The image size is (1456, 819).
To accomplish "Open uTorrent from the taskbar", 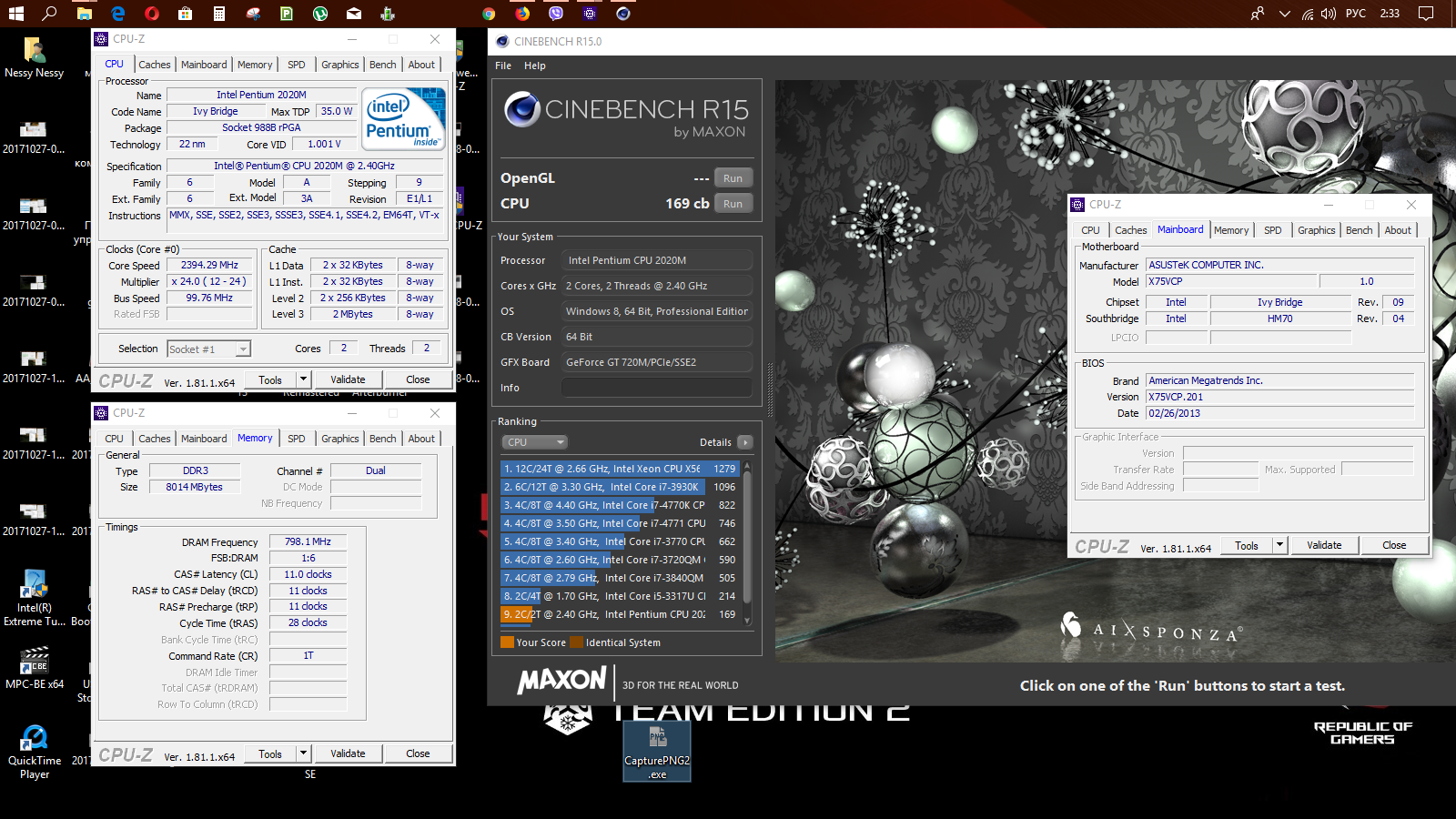I will point(320,14).
